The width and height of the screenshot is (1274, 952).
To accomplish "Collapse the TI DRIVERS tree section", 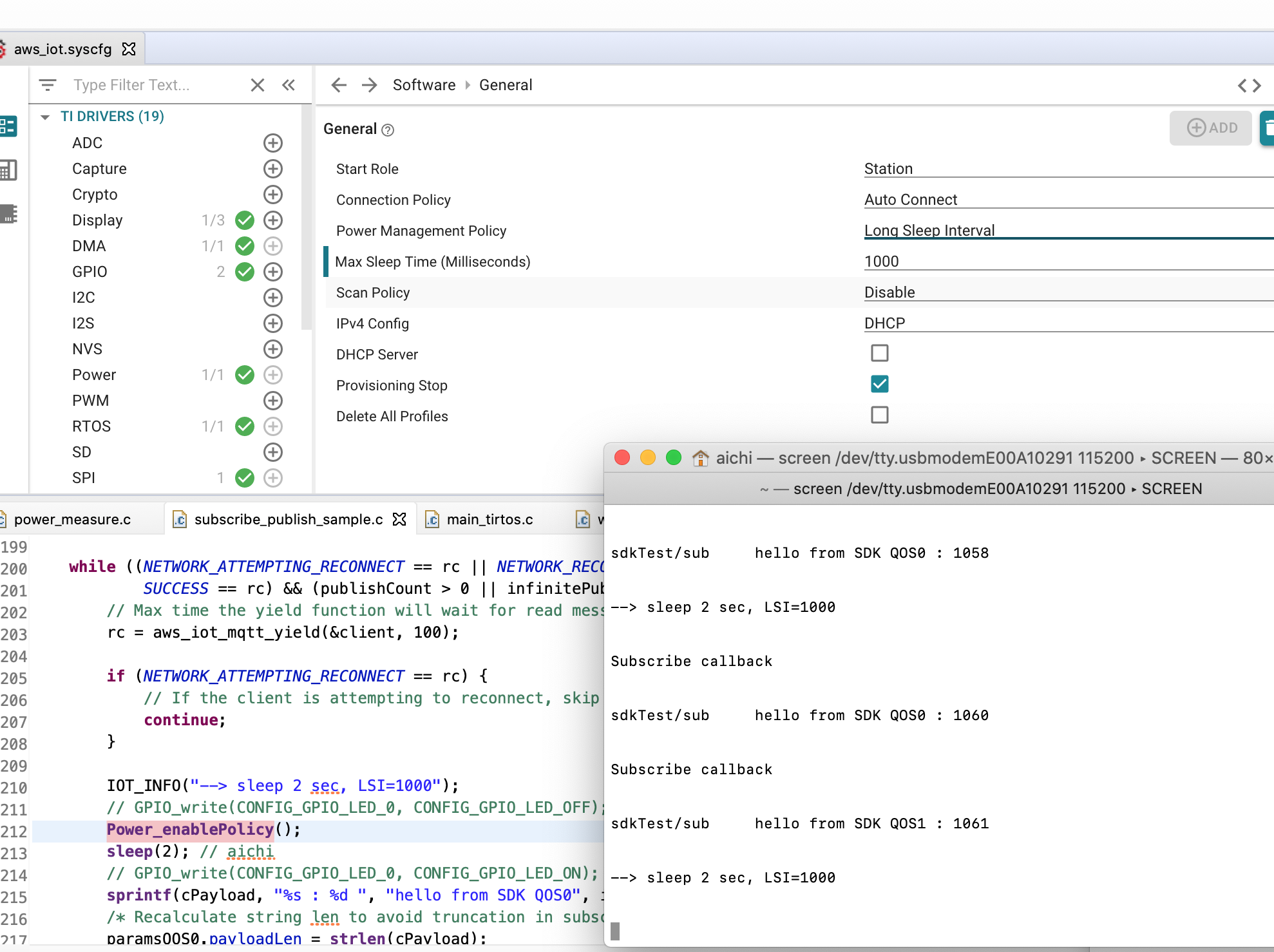I will (x=45, y=117).
